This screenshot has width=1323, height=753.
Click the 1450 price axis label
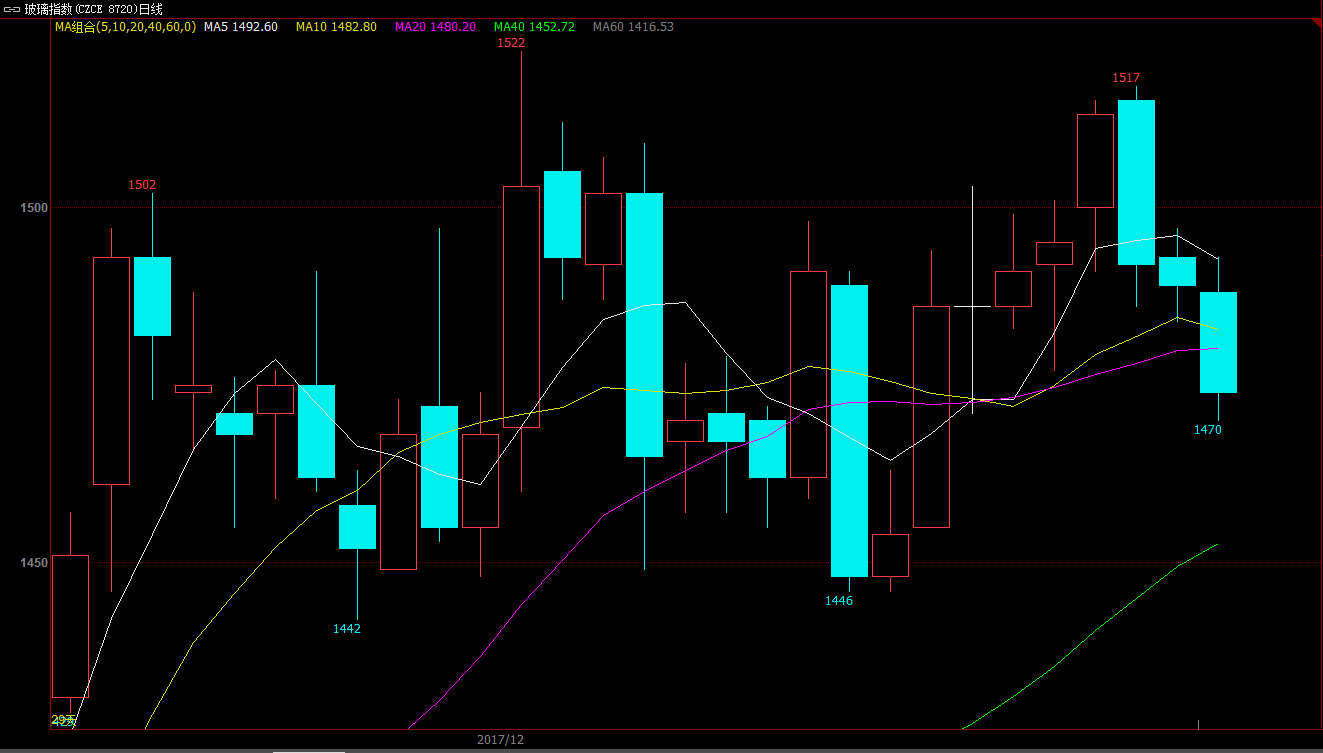33,563
